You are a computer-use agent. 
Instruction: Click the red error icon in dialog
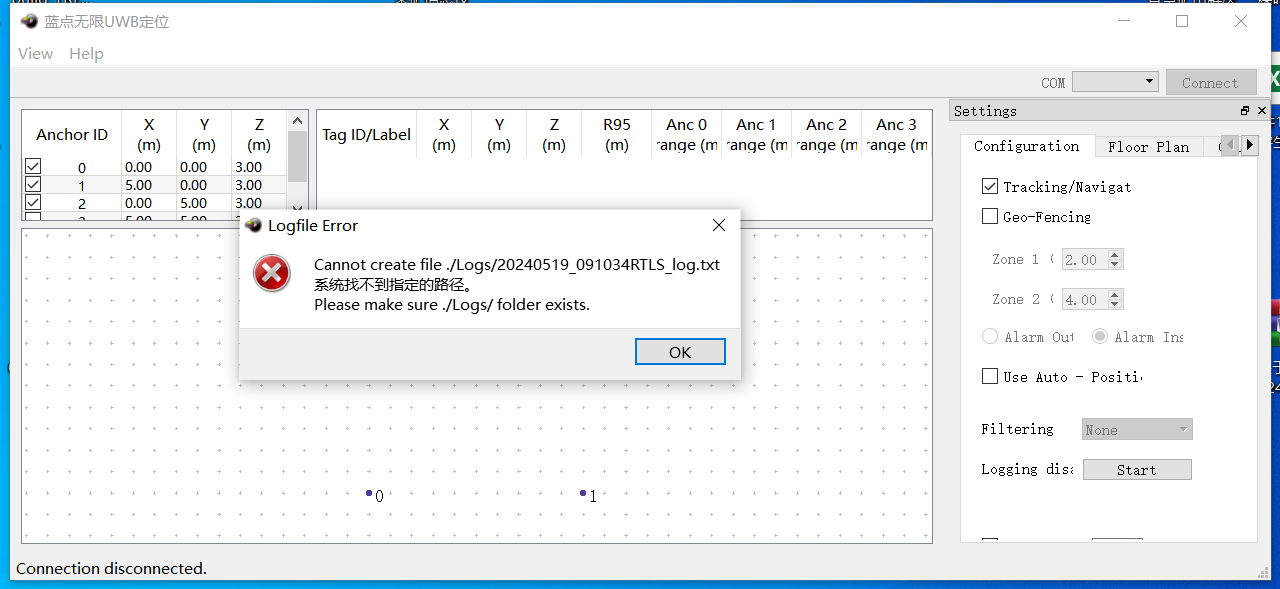(272, 274)
